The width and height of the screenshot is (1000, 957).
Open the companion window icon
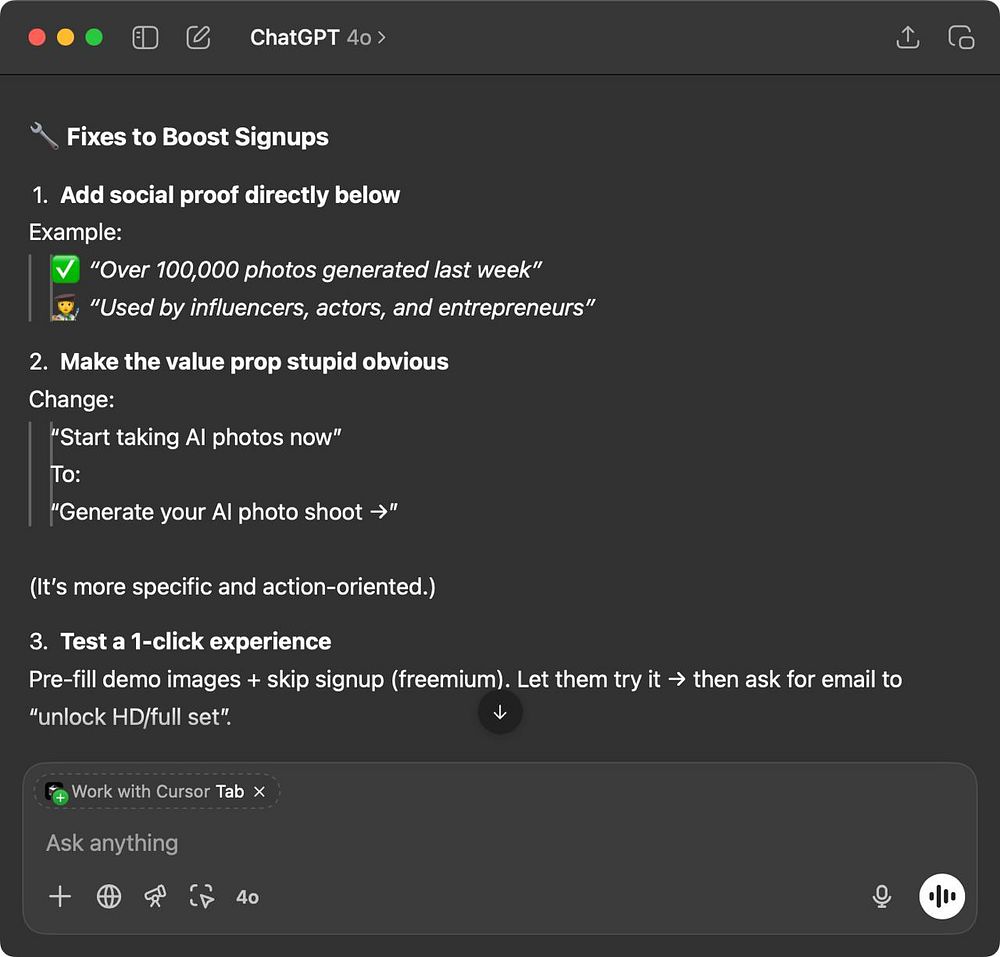(961, 38)
